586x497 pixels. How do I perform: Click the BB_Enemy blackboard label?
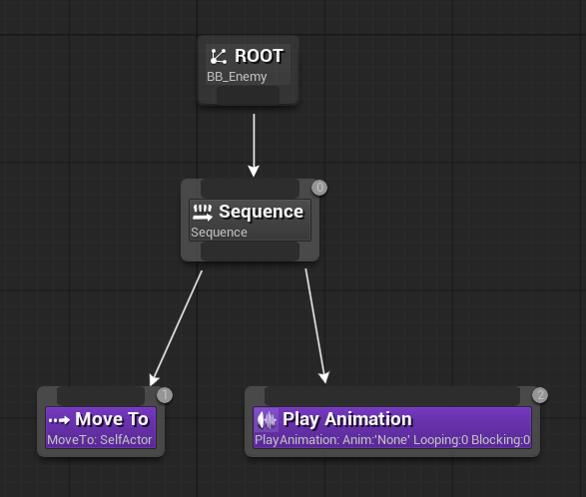click(x=237, y=77)
